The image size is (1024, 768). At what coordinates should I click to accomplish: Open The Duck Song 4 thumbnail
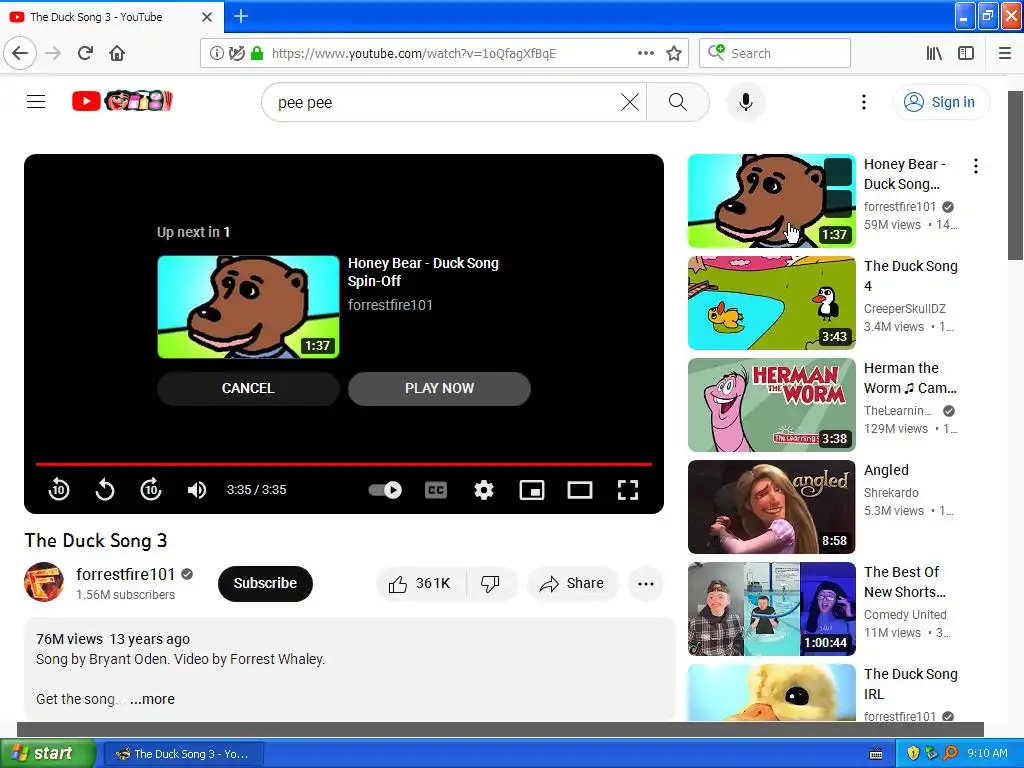pos(771,303)
